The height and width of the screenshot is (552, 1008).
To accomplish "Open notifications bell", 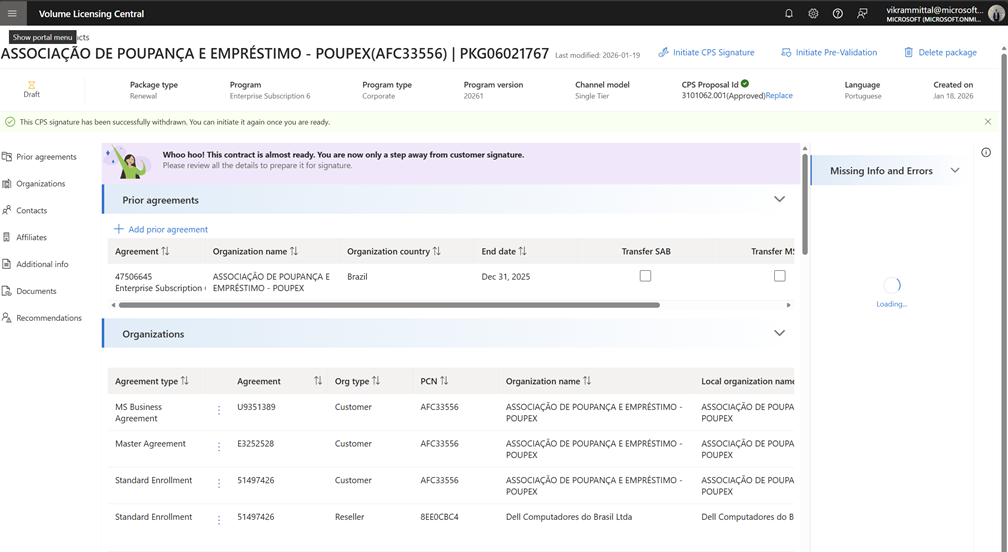I will point(789,13).
